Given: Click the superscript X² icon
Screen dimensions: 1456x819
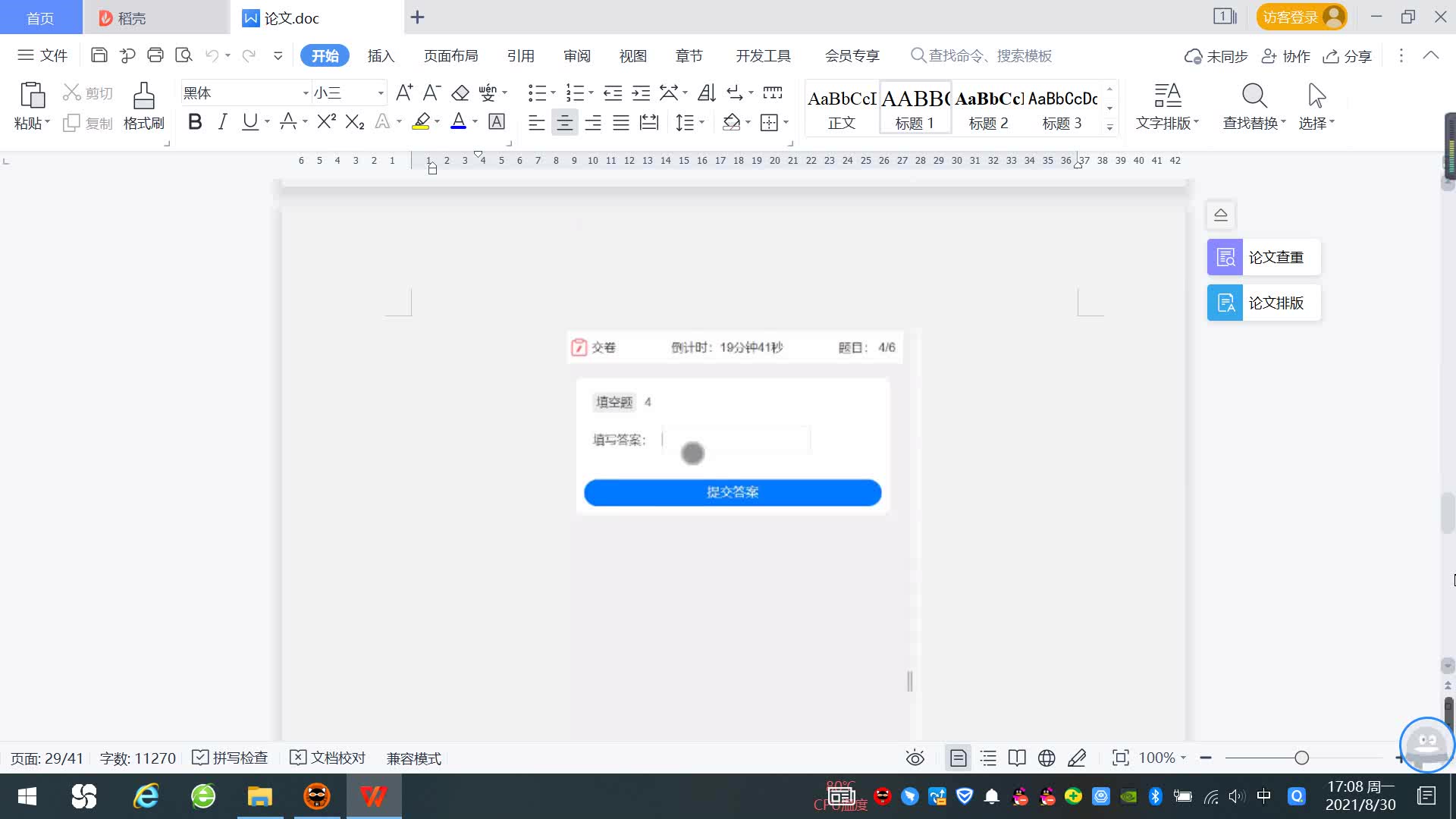Looking at the screenshot, I should coord(326,122).
